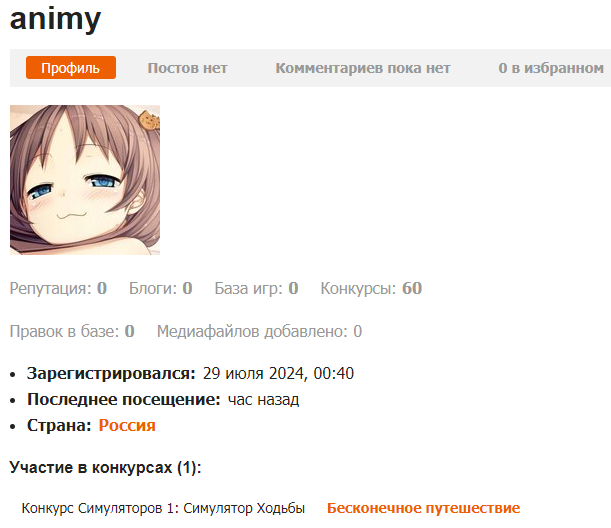
Task: Follow the Россия country link
Action: point(127,425)
